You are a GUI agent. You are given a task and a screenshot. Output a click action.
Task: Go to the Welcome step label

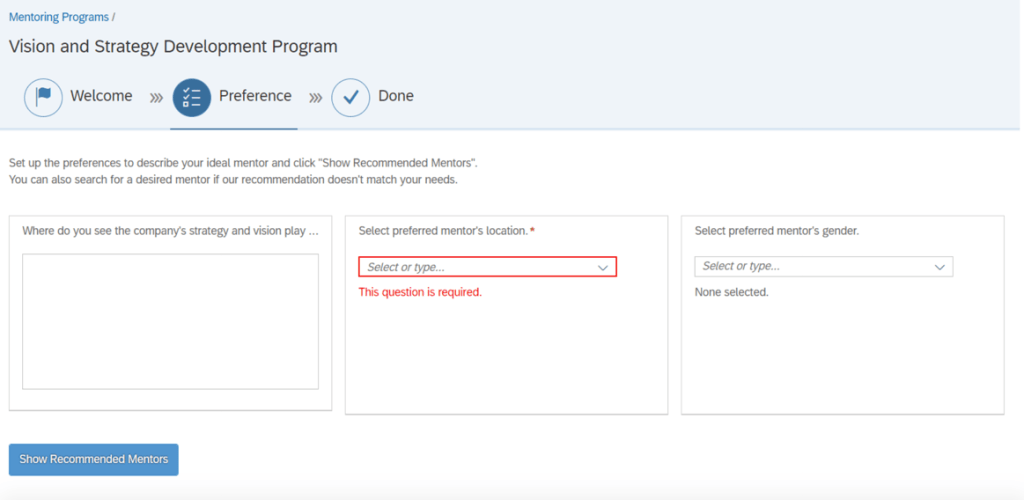click(101, 96)
